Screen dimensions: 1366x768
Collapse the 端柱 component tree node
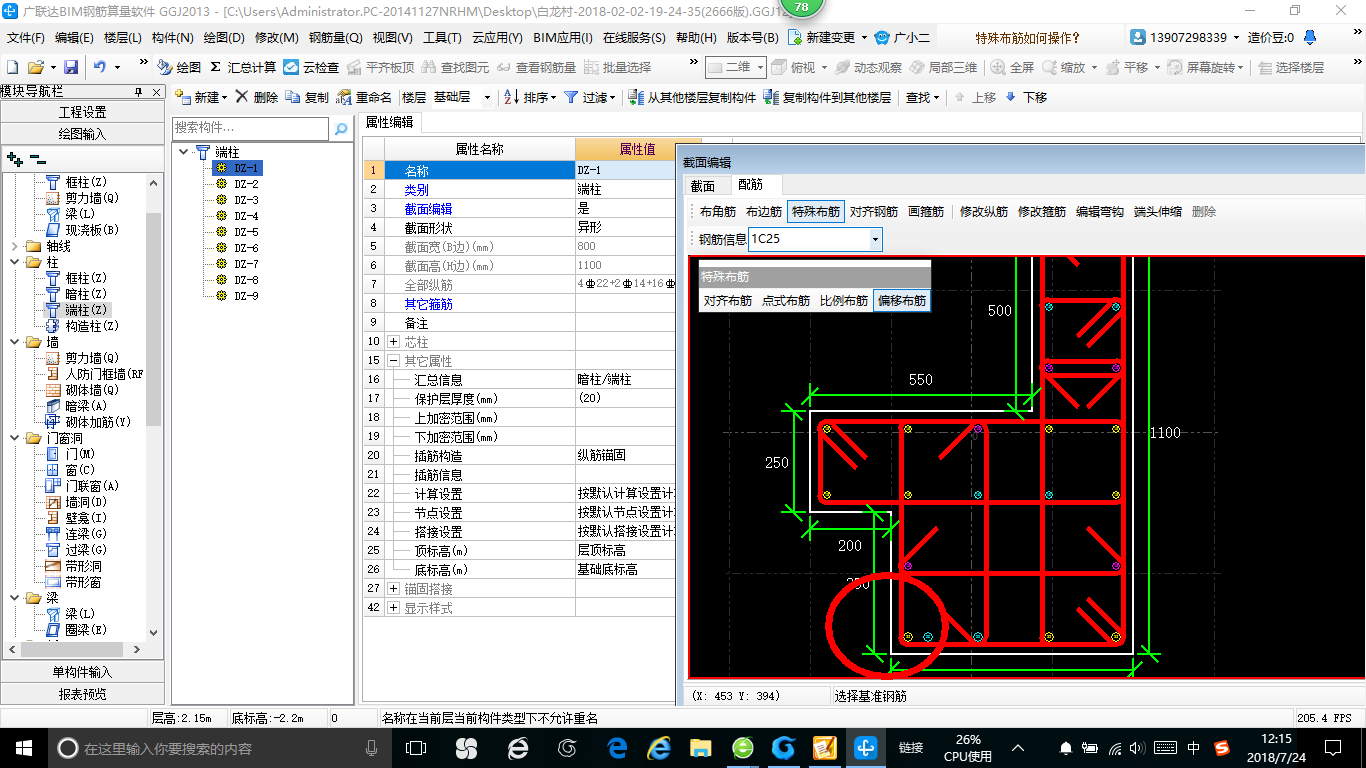(x=184, y=152)
